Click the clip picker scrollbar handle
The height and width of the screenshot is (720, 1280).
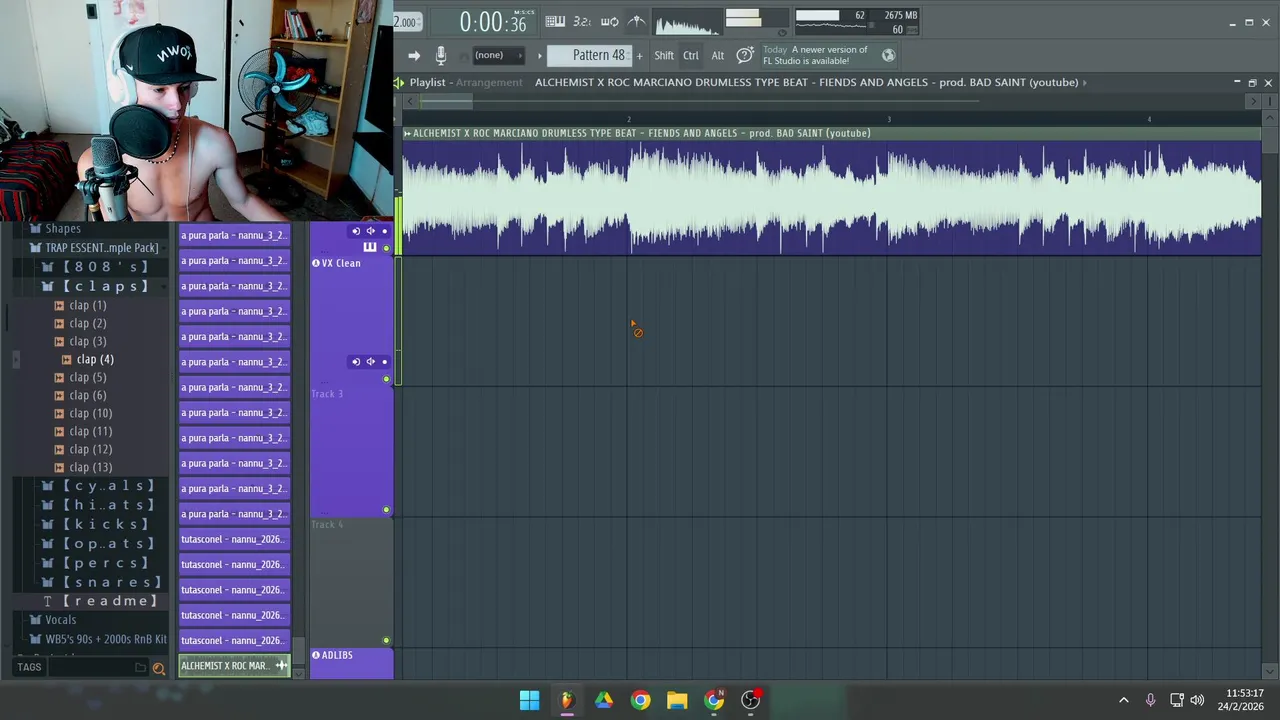pos(298,649)
